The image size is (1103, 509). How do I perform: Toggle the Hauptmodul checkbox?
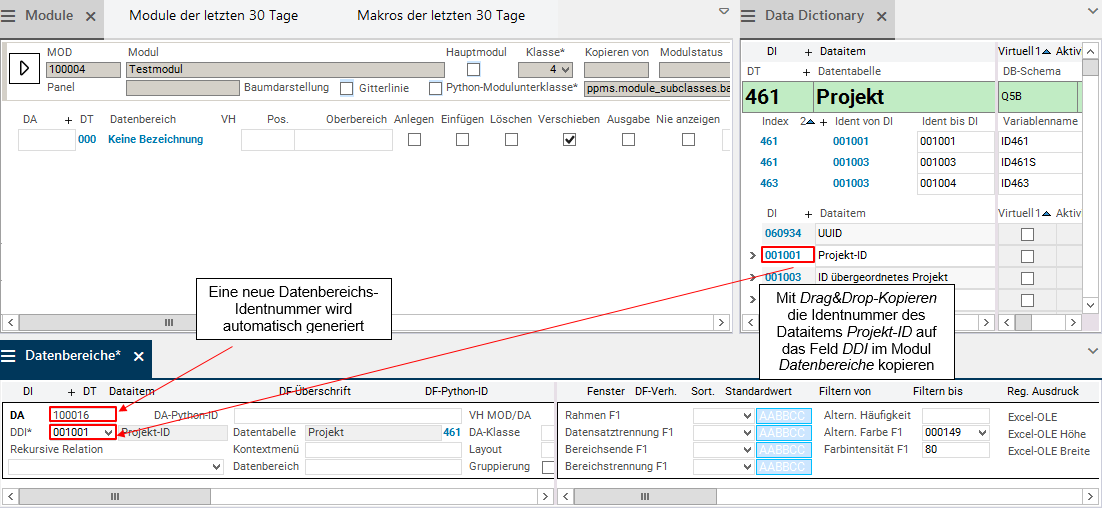(474, 70)
